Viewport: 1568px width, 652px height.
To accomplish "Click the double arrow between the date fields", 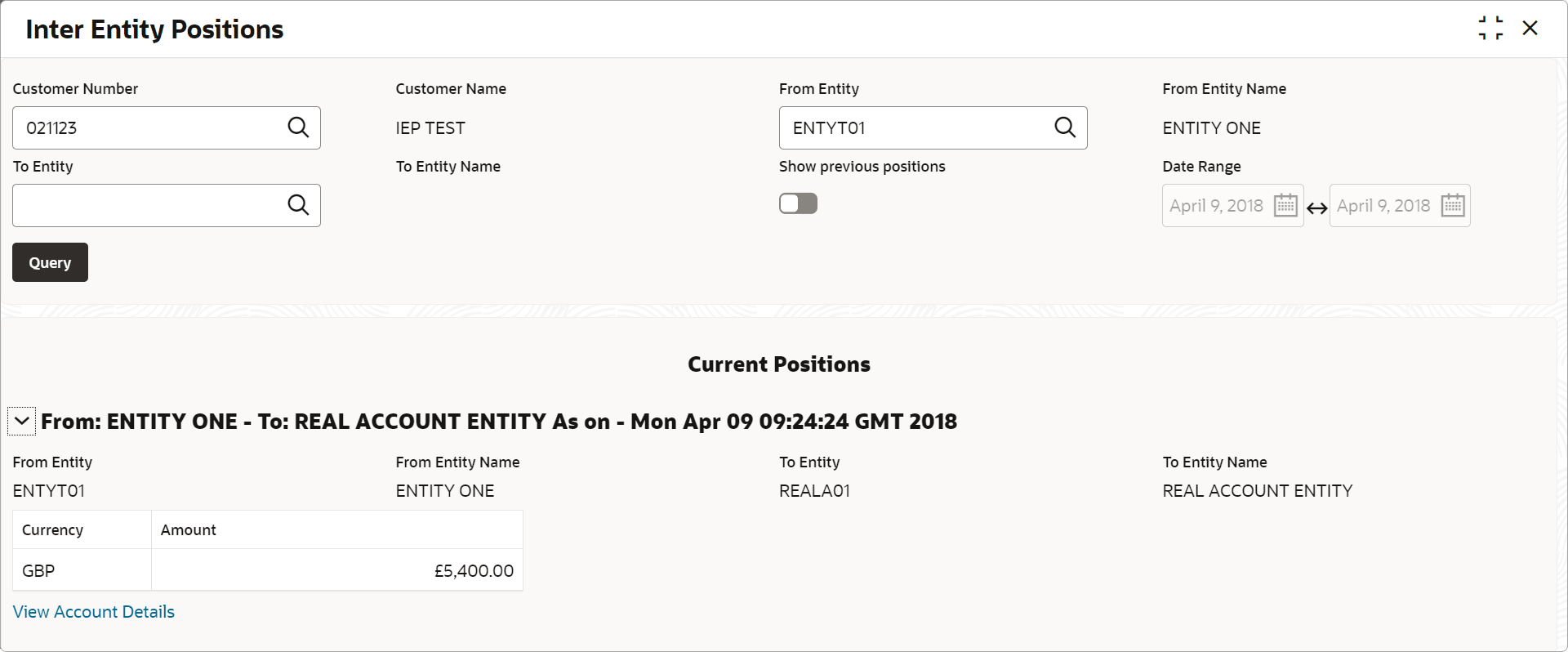I will click(x=1316, y=208).
